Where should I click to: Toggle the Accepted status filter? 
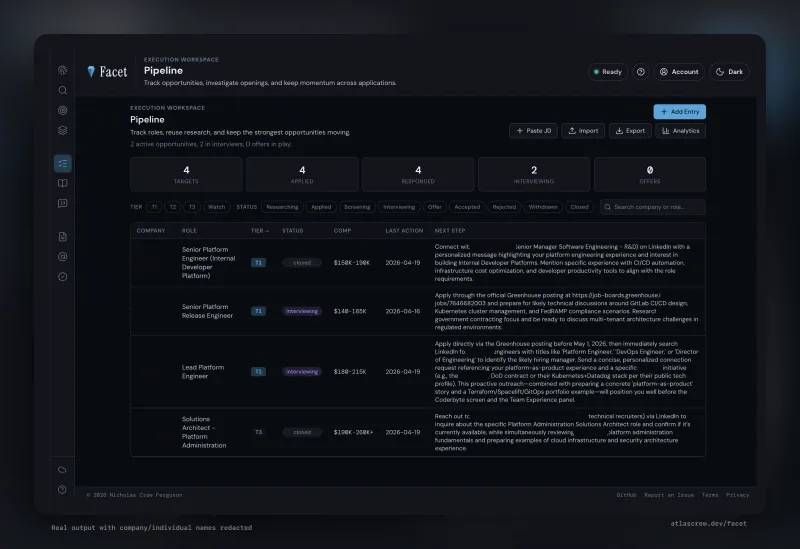467,207
